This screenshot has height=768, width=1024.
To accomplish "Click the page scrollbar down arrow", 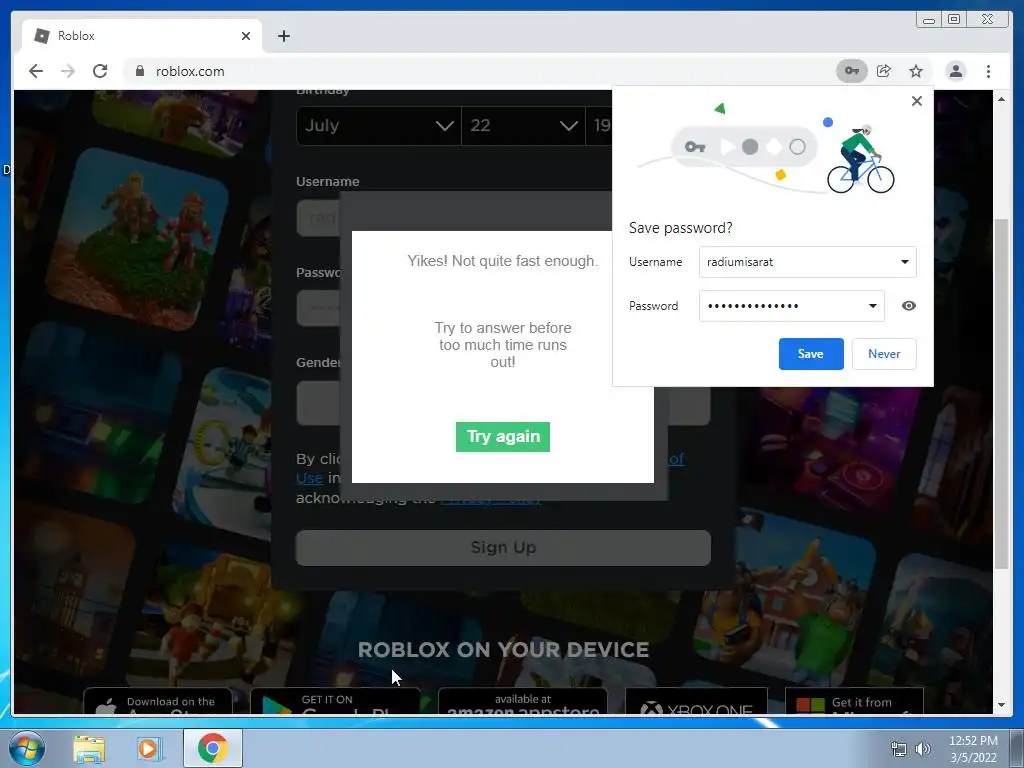I will 1001,705.
